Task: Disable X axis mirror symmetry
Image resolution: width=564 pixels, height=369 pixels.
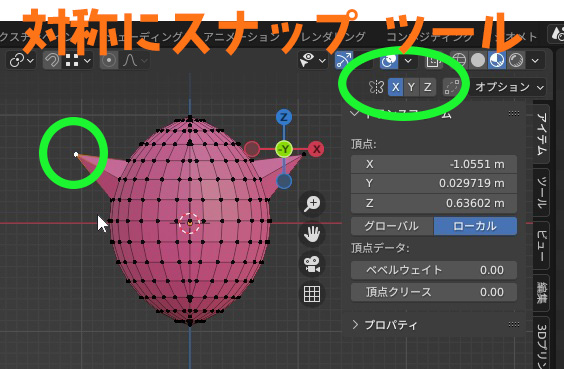Action: (395, 87)
